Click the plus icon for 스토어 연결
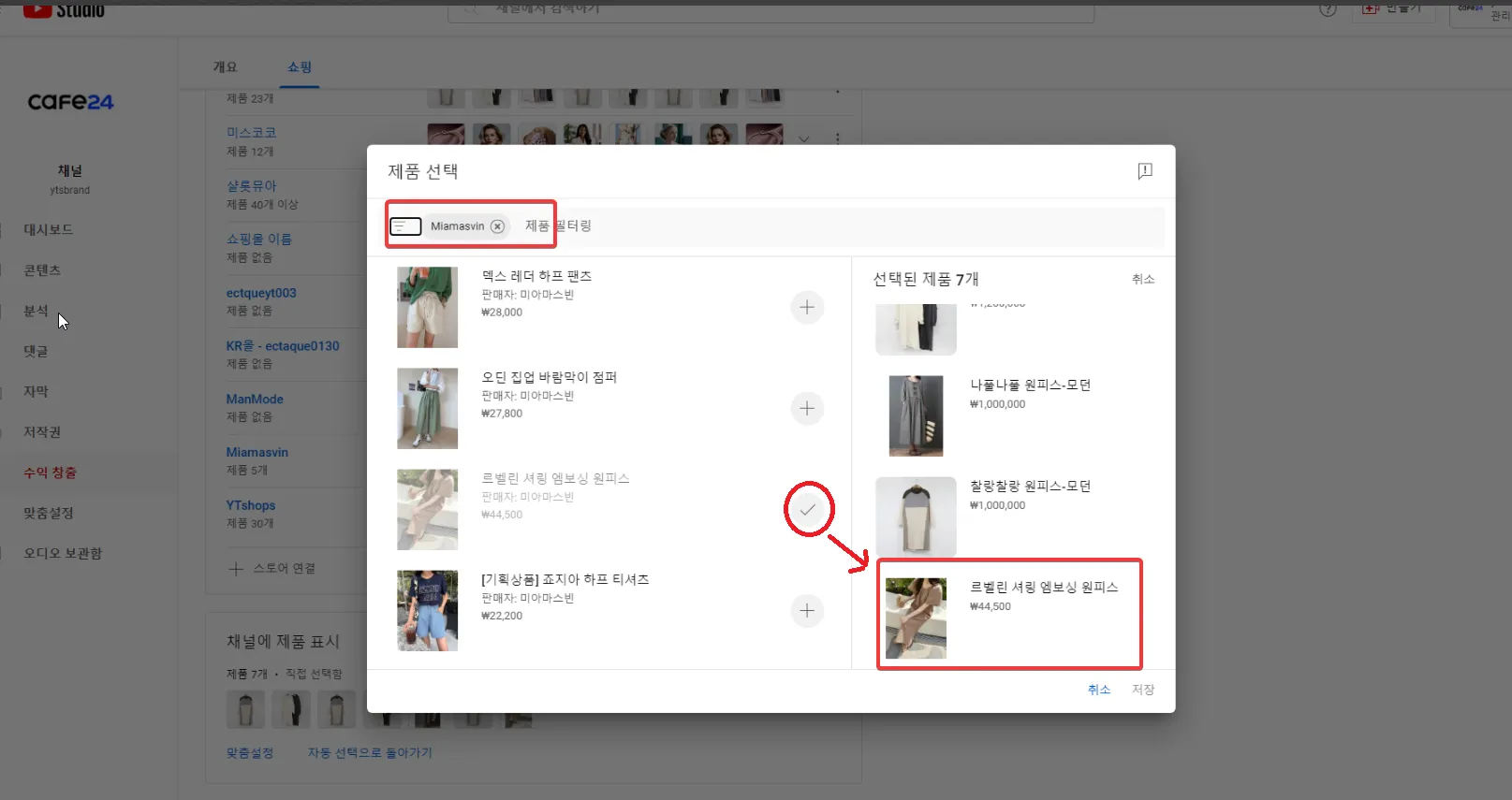The image size is (1512, 800). tap(236, 568)
